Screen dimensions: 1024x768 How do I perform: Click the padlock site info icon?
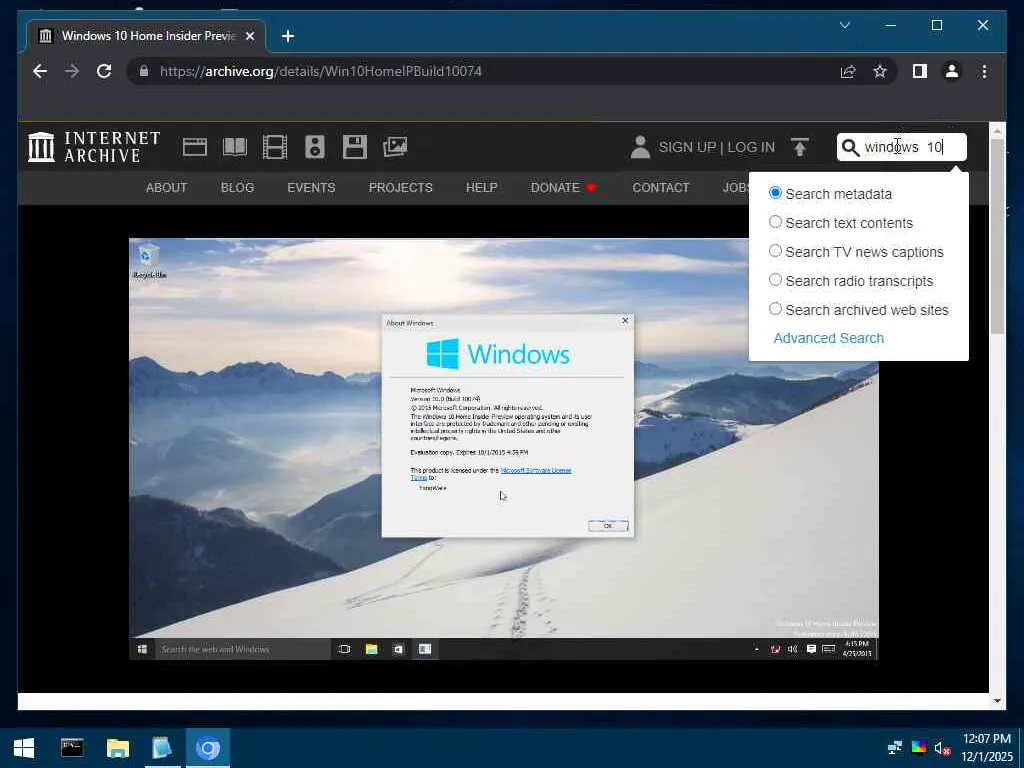click(144, 71)
